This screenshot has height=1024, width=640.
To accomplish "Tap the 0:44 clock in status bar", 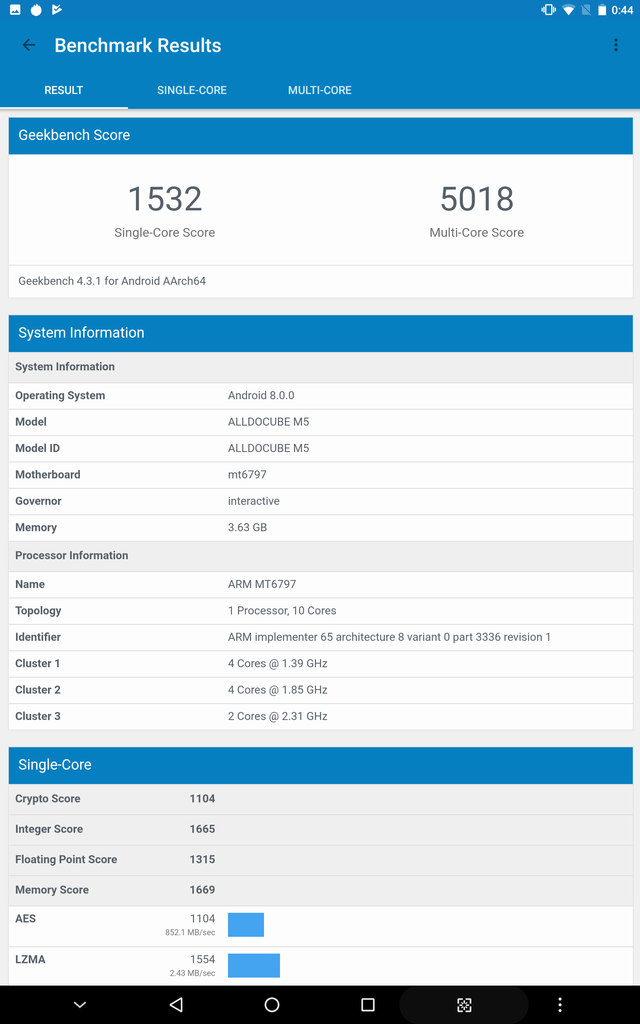I will 622,10.
